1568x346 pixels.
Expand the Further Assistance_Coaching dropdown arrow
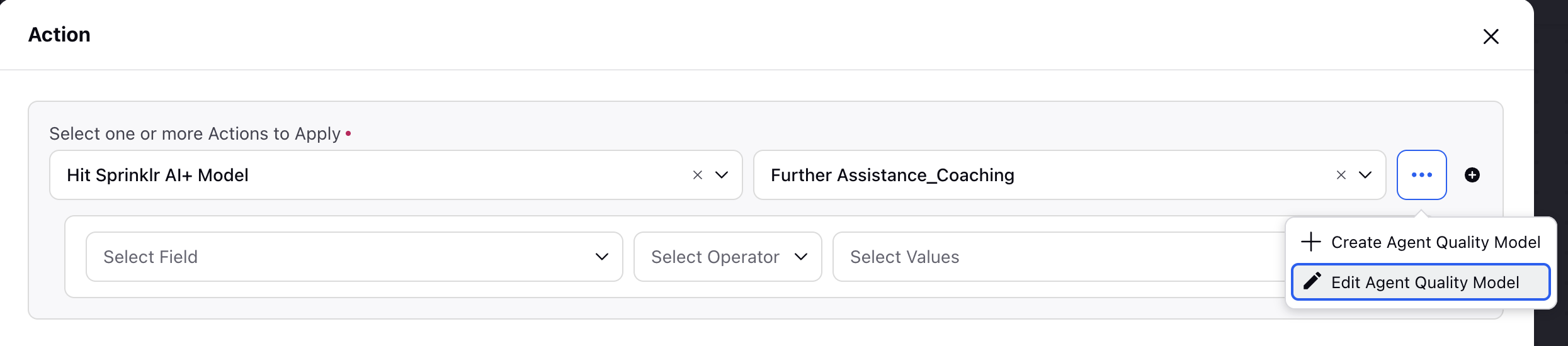[1365, 175]
